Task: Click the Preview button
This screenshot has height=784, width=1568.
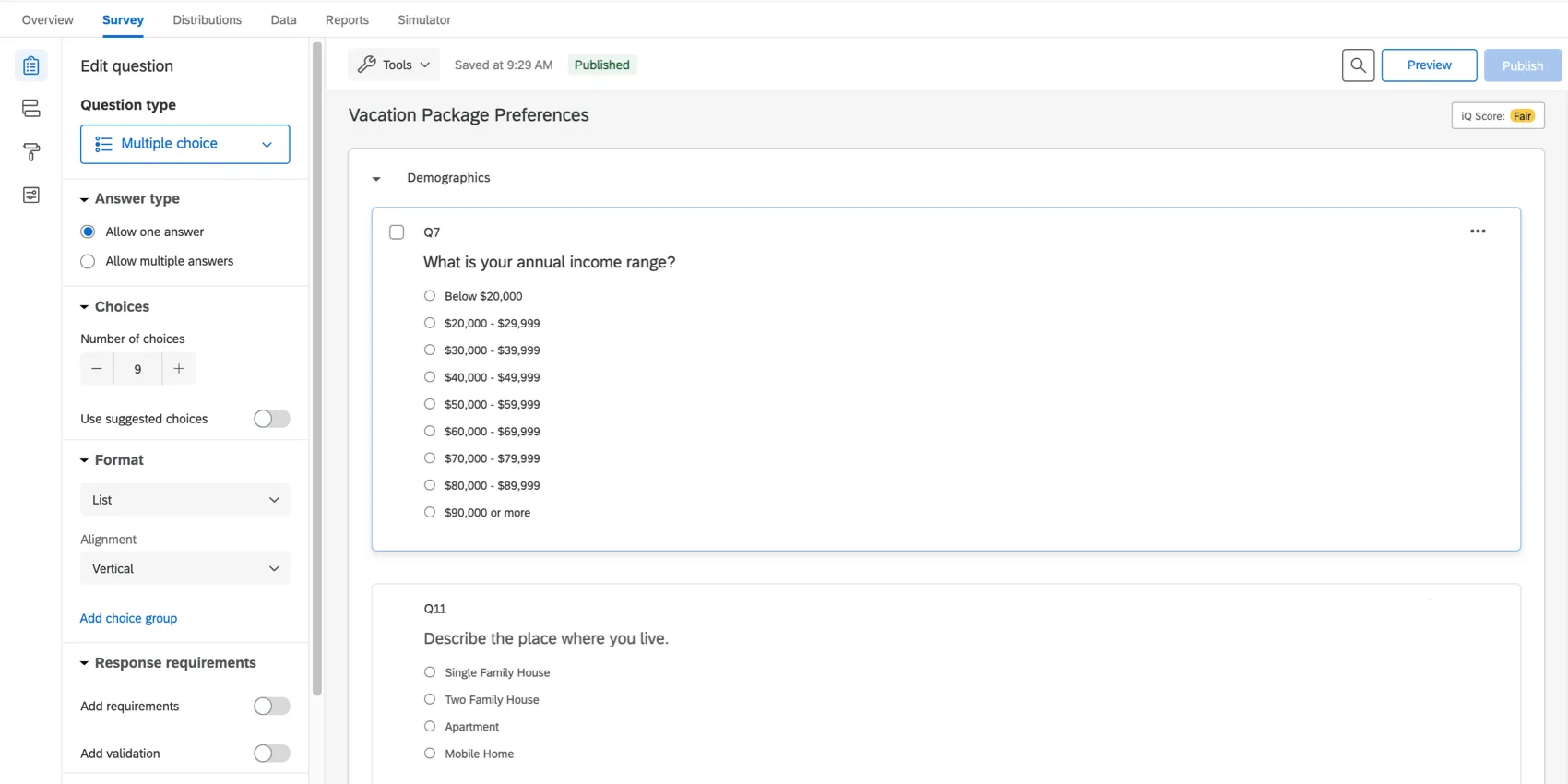Action: coord(1429,65)
